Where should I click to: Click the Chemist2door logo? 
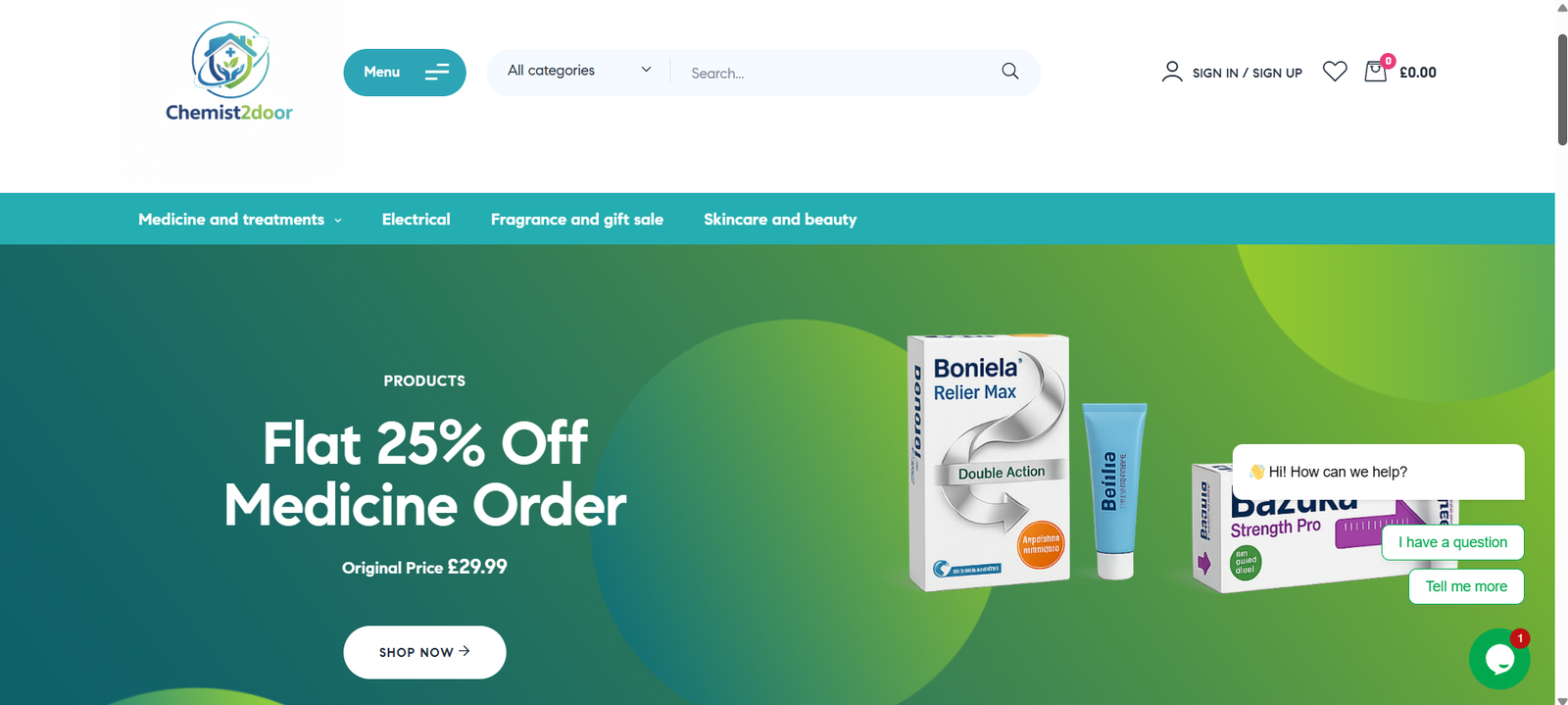229,73
